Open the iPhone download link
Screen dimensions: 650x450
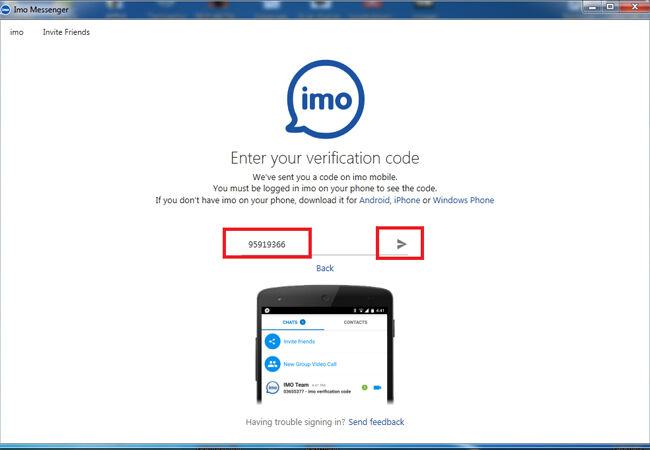click(407, 200)
